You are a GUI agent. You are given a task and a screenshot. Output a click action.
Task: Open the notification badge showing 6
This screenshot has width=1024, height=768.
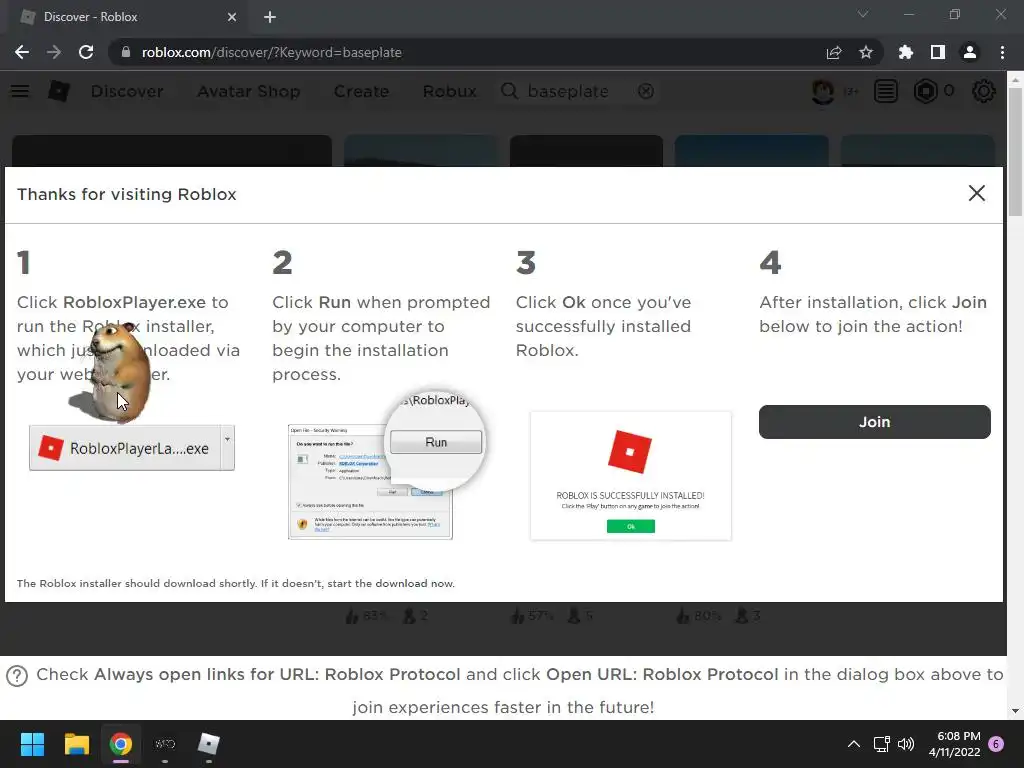pos(997,744)
